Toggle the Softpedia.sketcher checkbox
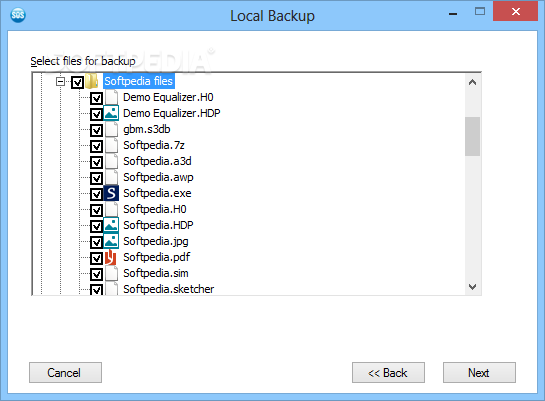Image resolution: width=545 pixels, height=401 pixels. pos(96,289)
